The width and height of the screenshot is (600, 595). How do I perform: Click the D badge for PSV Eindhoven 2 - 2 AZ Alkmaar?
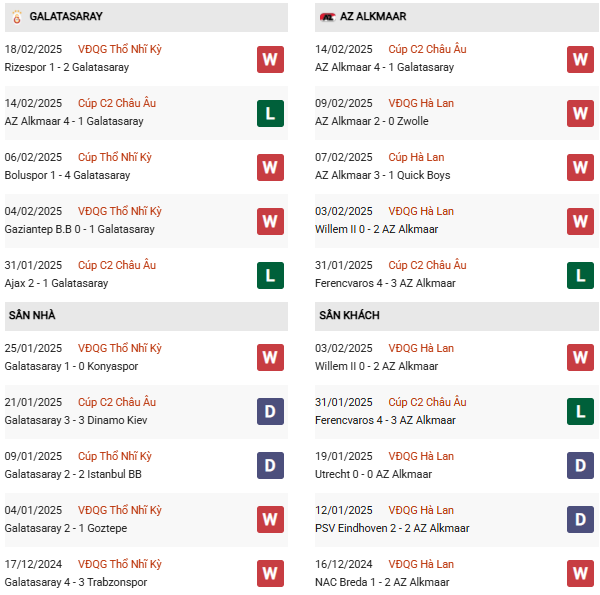click(580, 520)
